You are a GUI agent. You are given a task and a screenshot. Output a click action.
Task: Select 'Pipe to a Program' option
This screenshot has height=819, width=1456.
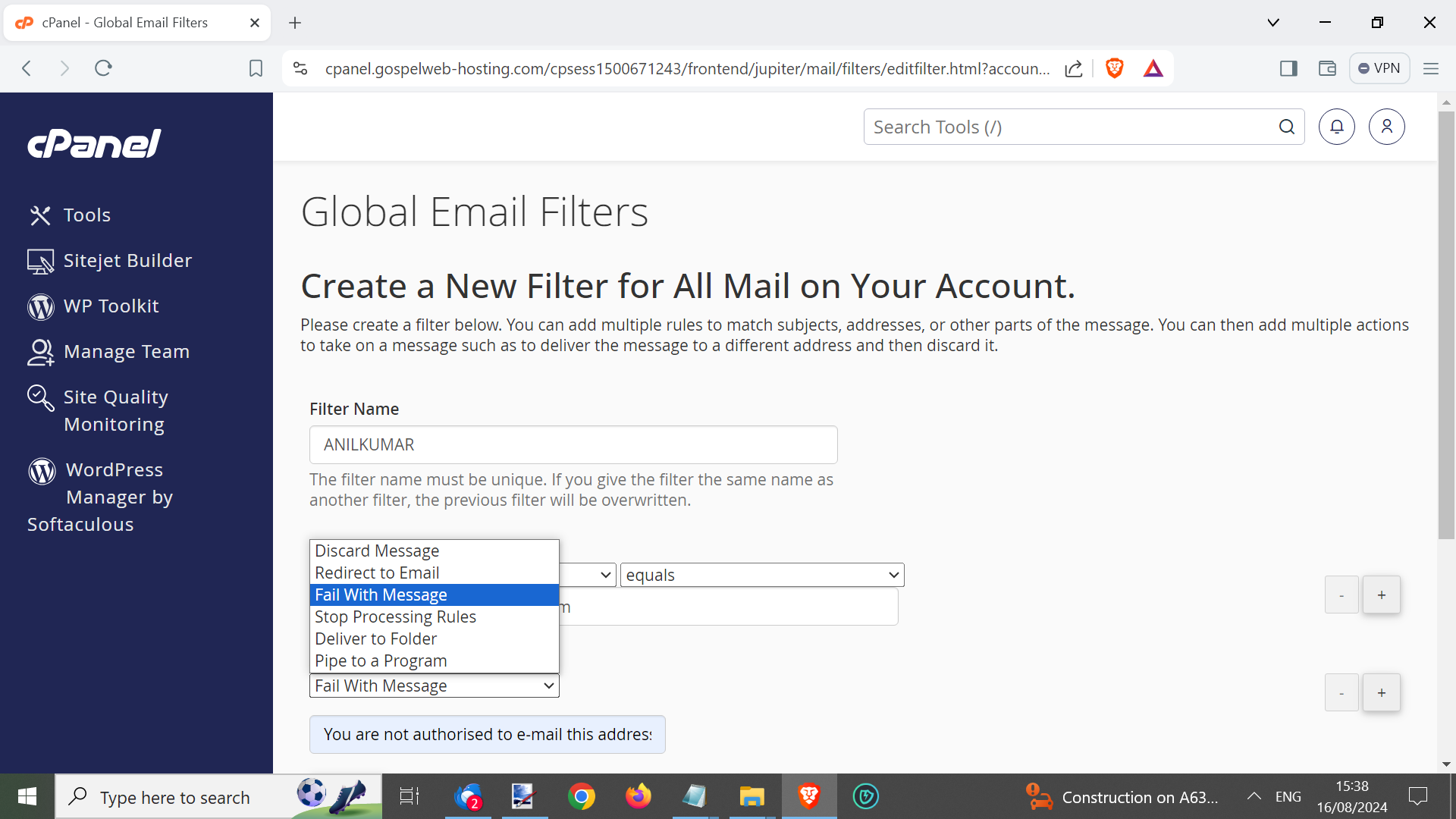point(381,661)
